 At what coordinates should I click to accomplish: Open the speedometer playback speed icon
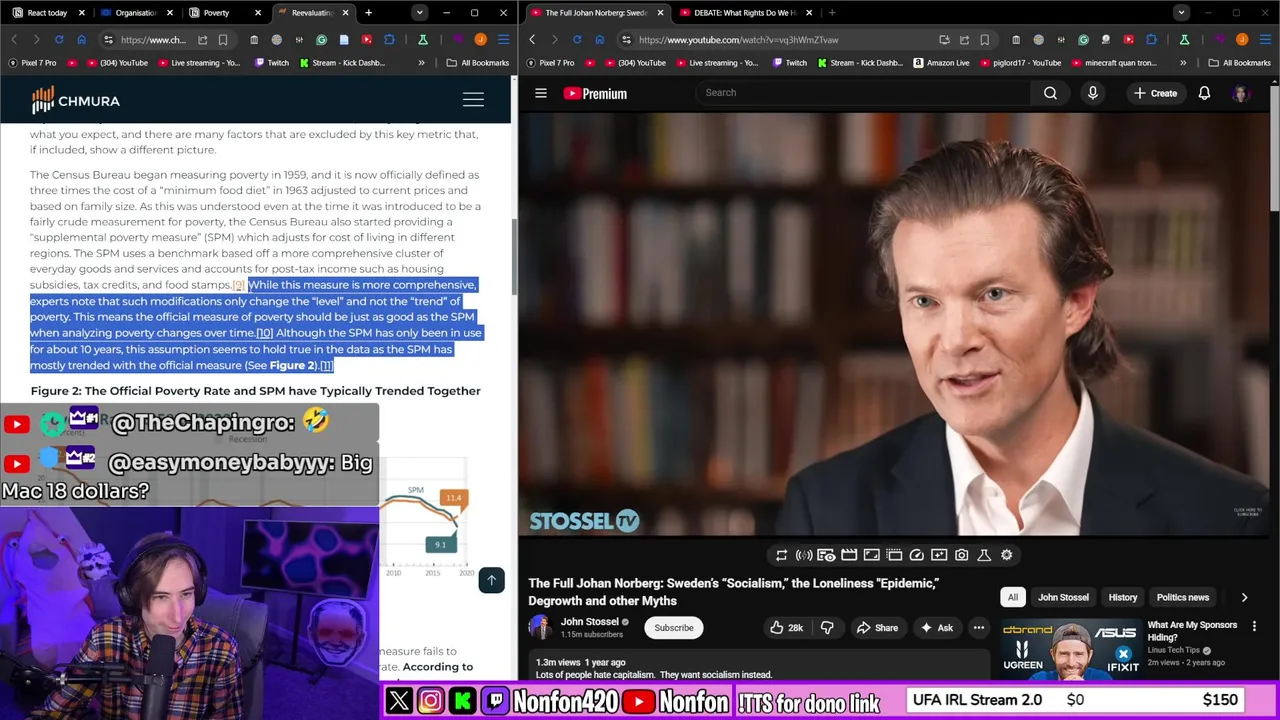tap(916, 555)
